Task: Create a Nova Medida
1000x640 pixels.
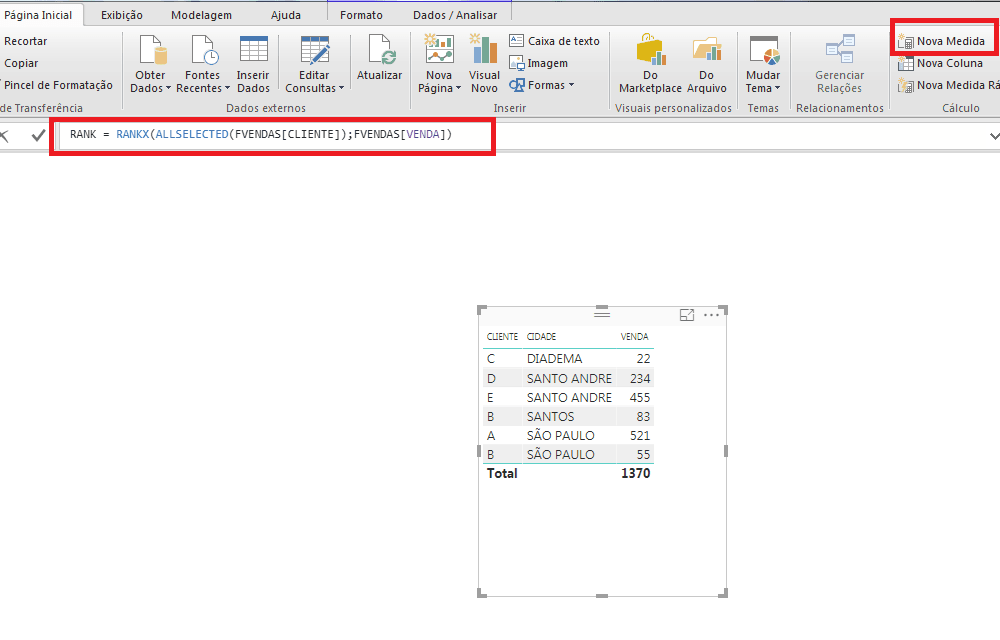Action: (x=941, y=41)
